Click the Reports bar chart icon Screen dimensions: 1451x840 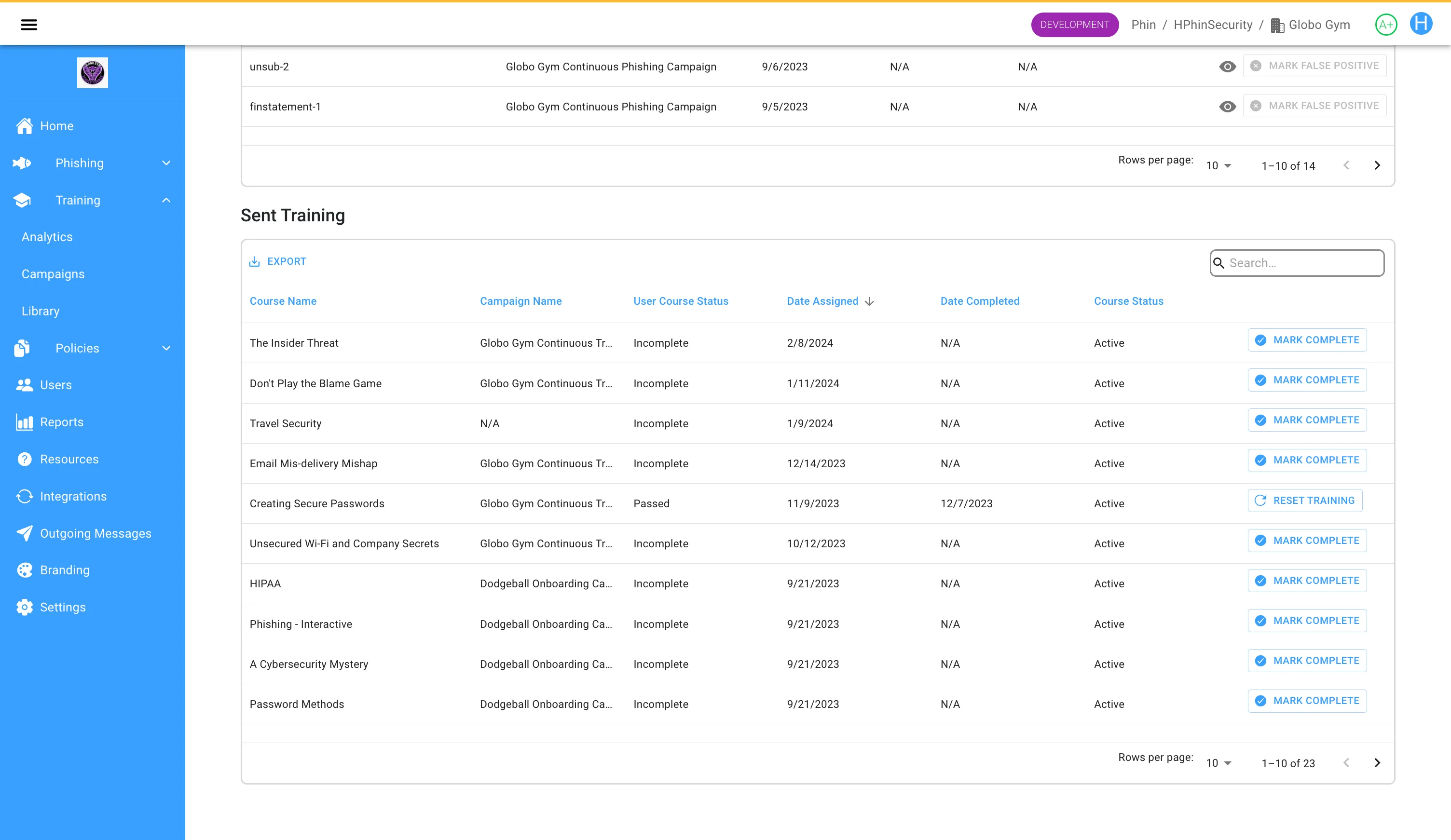pos(24,422)
